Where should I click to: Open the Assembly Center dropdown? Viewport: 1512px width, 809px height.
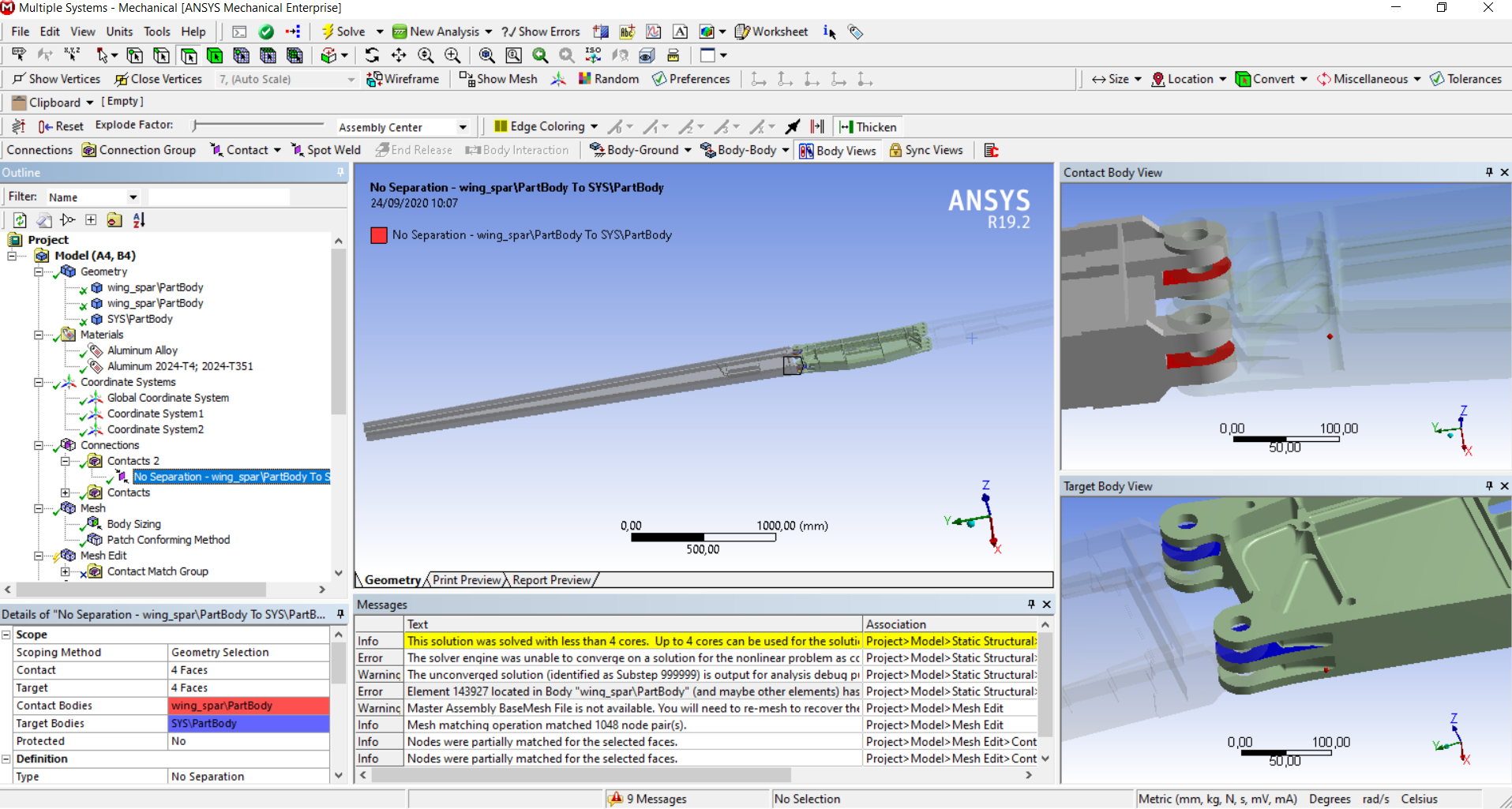[463, 127]
